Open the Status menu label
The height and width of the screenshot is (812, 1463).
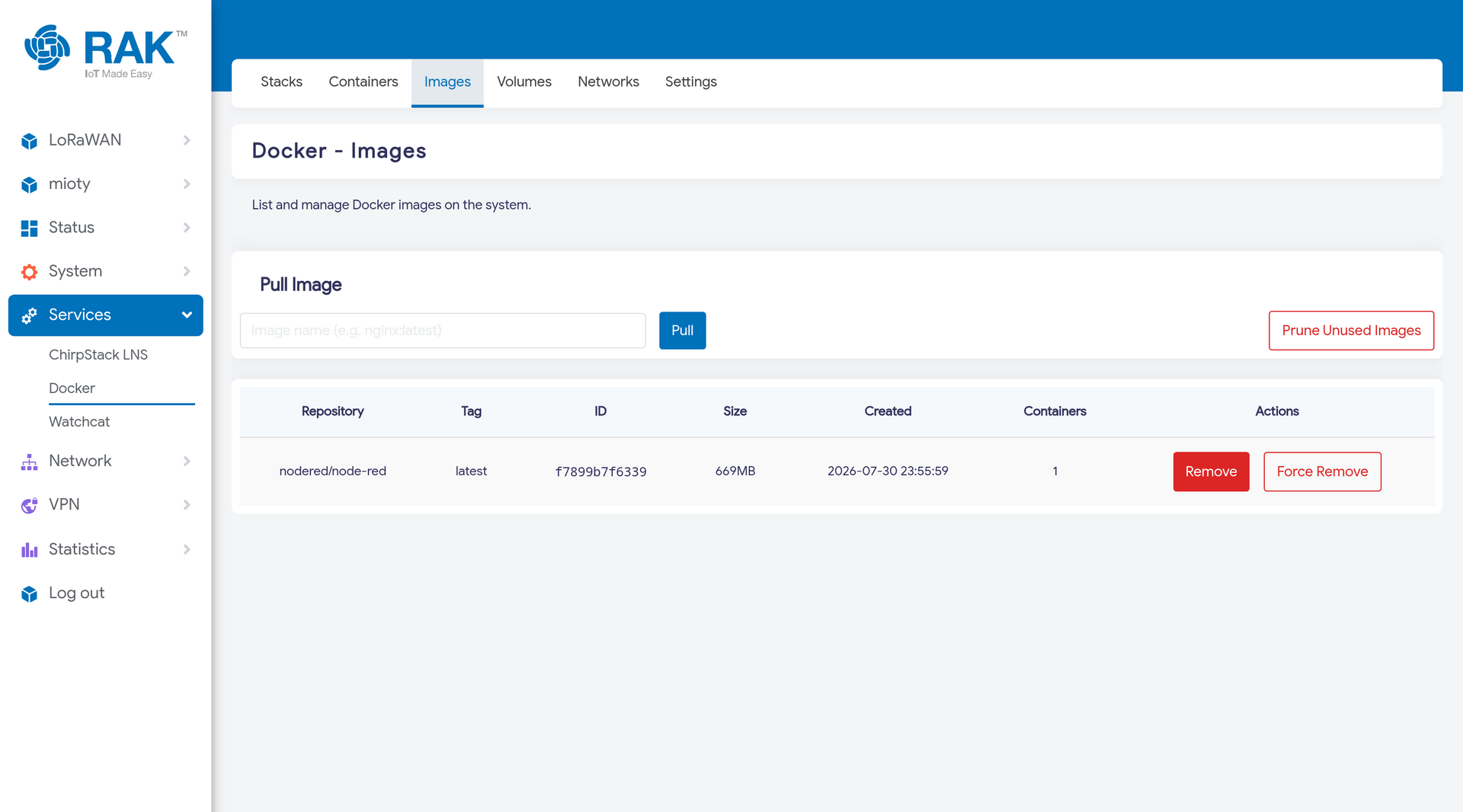pos(72,227)
